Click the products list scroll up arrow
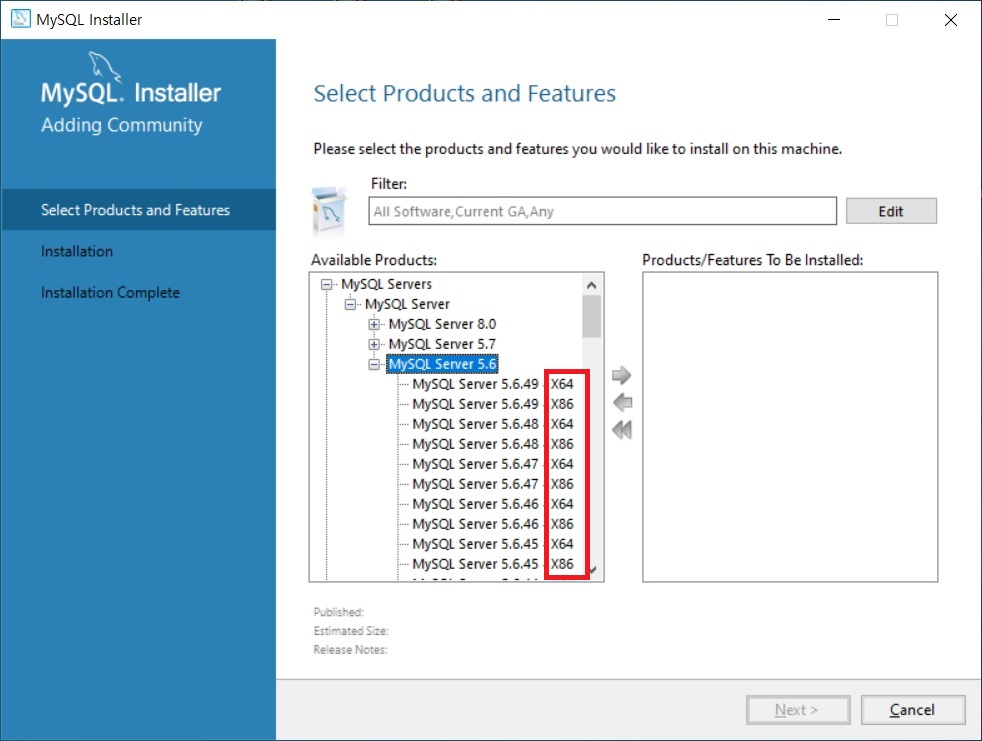 click(x=592, y=285)
